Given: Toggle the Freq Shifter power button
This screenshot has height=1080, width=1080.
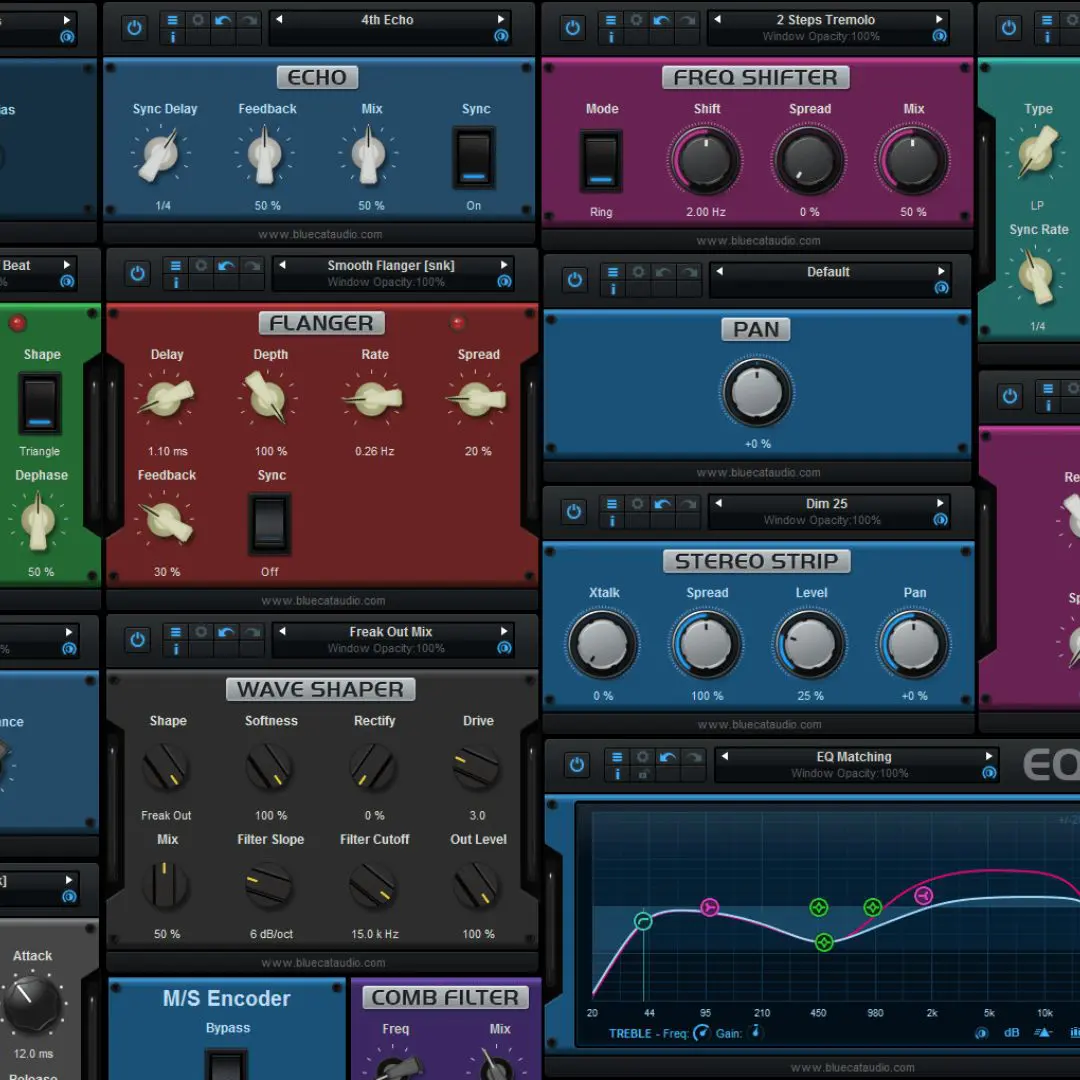Looking at the screenshot, I should click(572, 28).
